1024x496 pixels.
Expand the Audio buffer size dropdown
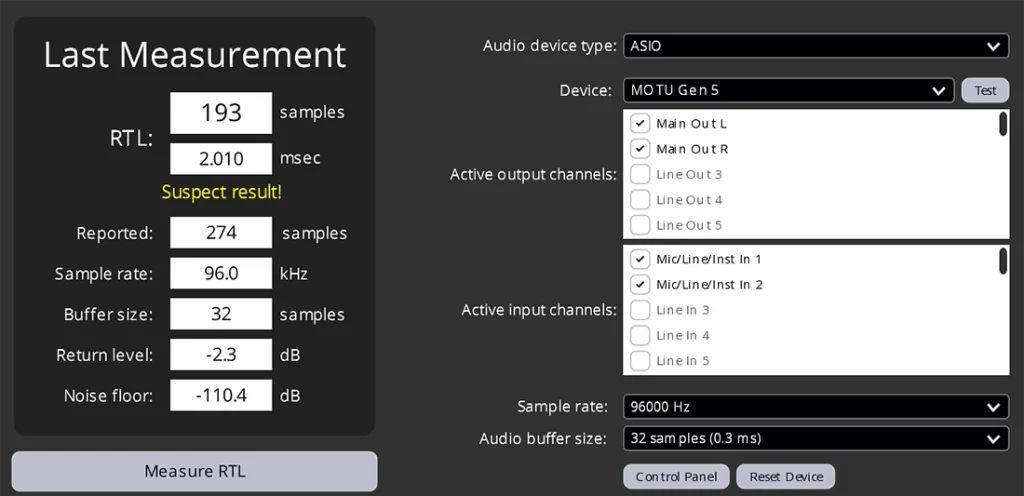815,439
